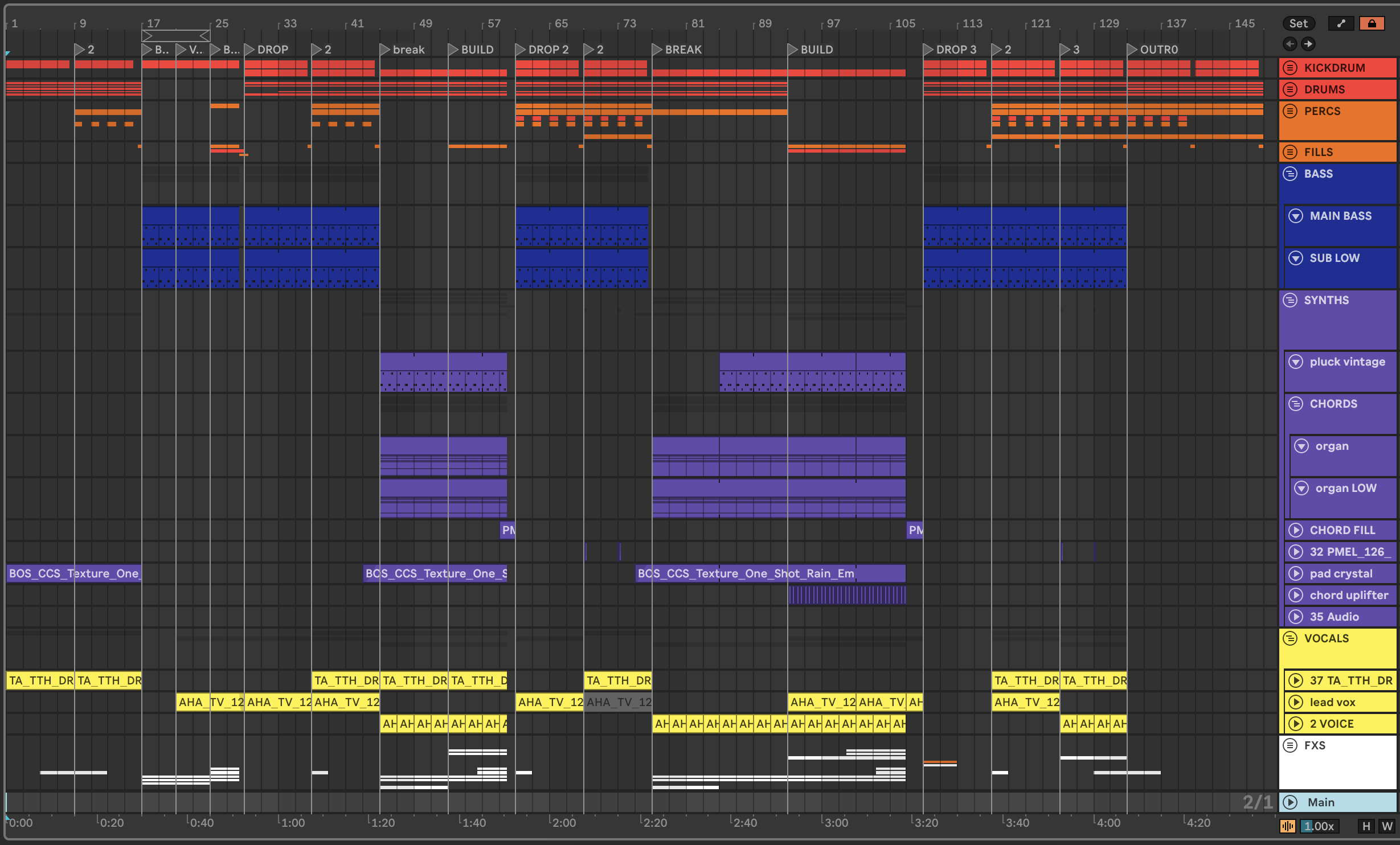The height and width of the screenshot is (845, 1400).
Task: Collapse the pluck vintage track arrow
Action: [1296, 362]
